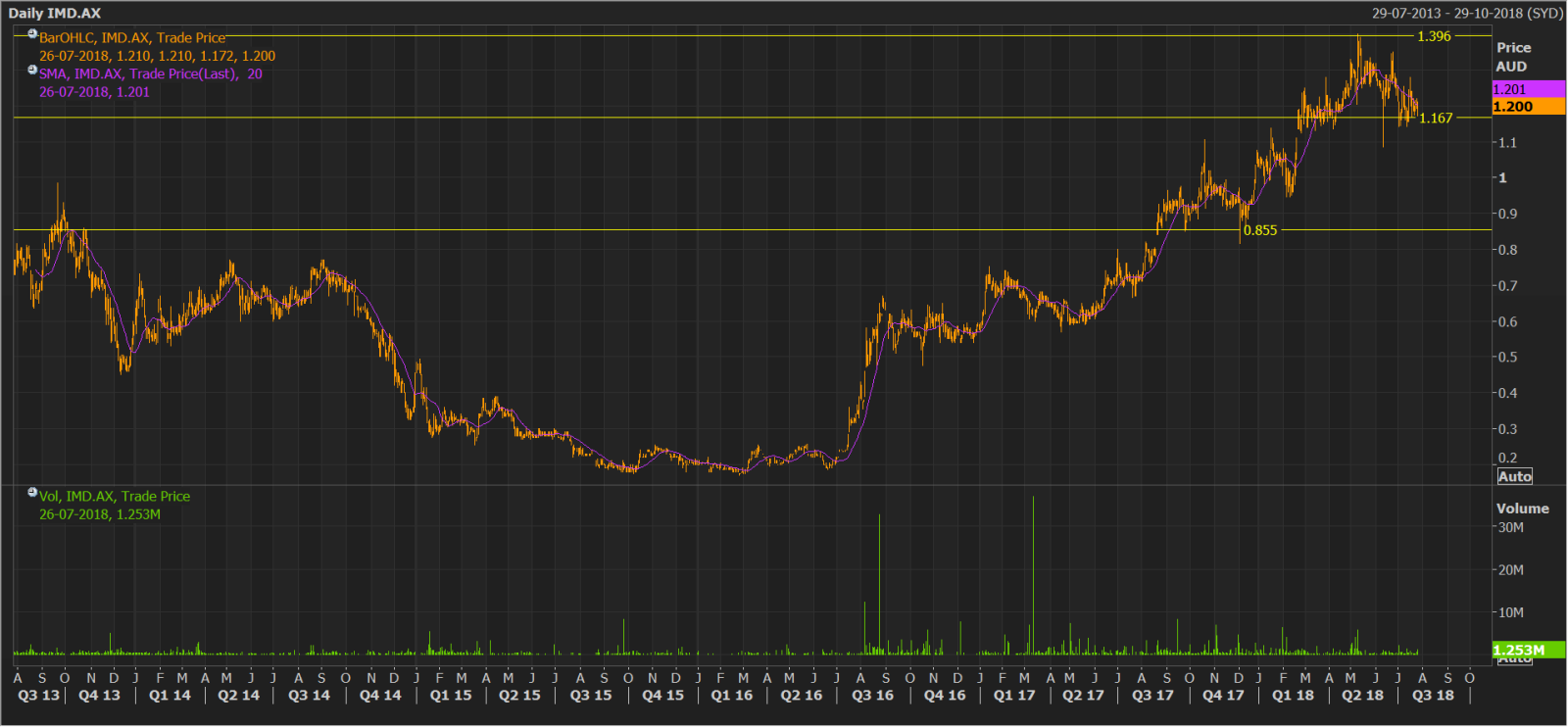Click the 0.9 price axis value
The image size is (1568, 727).
(x=1506, y=214)
